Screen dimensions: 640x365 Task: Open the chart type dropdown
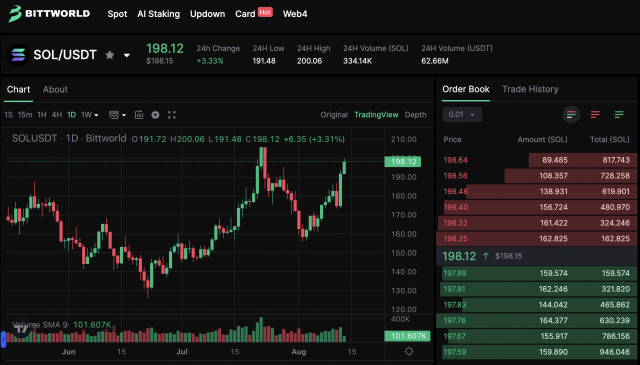pyautogui.click(x=118, y=115)
